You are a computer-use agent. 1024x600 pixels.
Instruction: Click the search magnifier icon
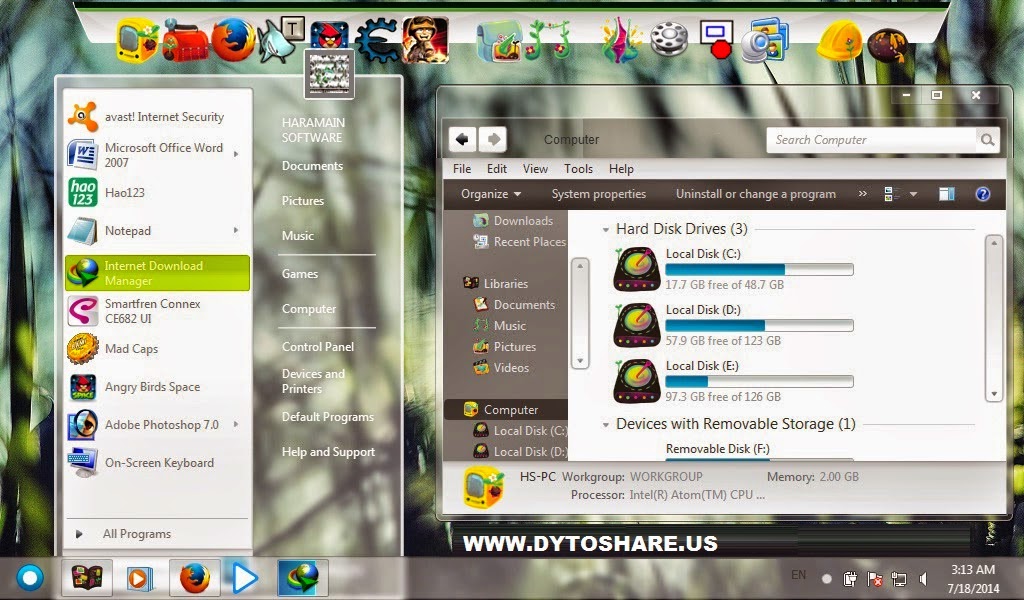987,140
